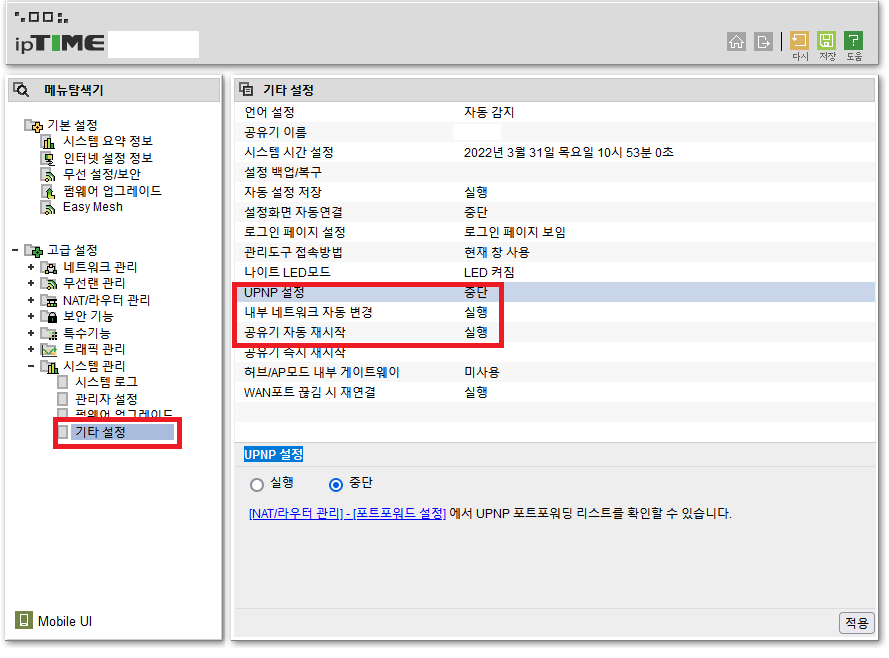Open 무선 설정/보안 menu item

pyautogui.click(x=102, y=175)
